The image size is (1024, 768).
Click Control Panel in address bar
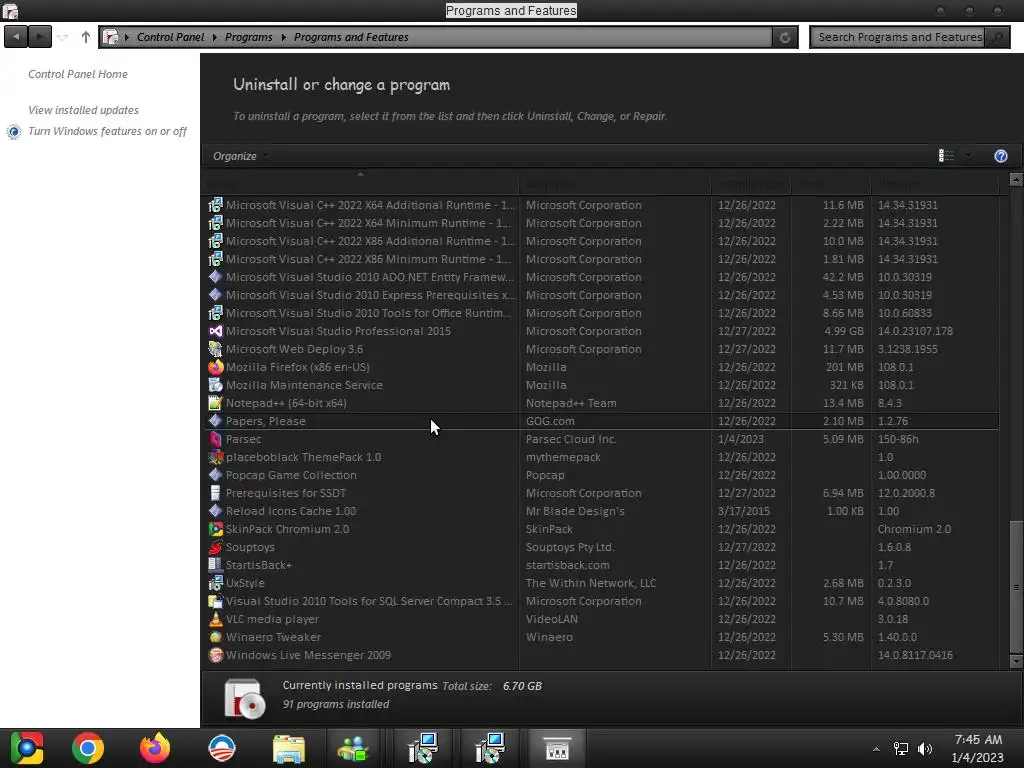[170, 37]
